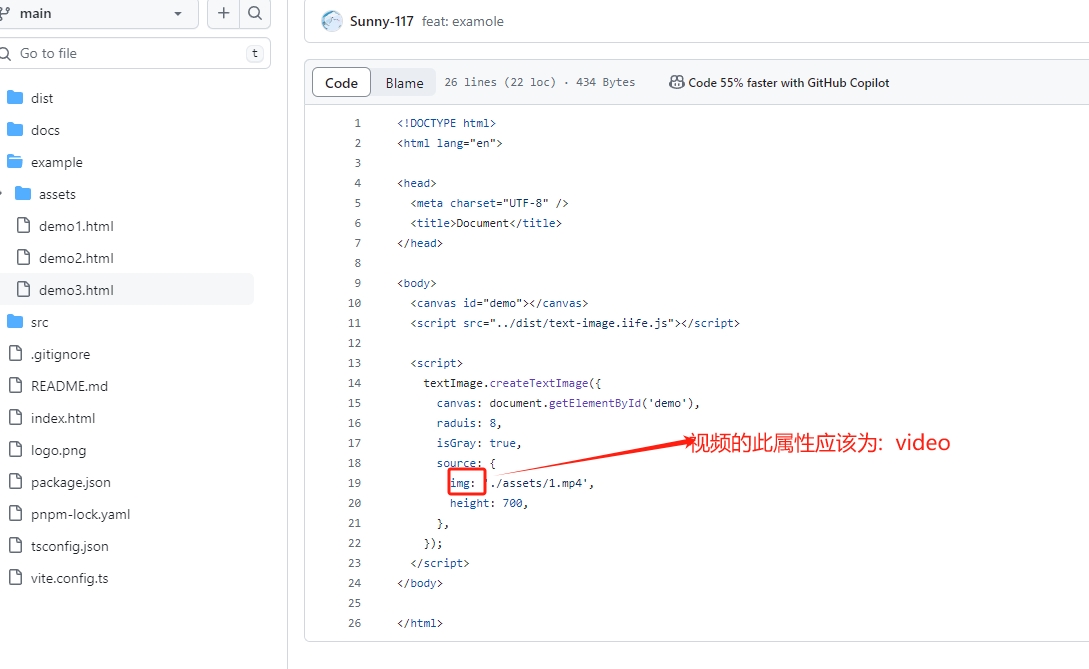The width and height of the screenshot is (1089, 669).
Task: Open vite.config.ts file
Action: (69, 578)
